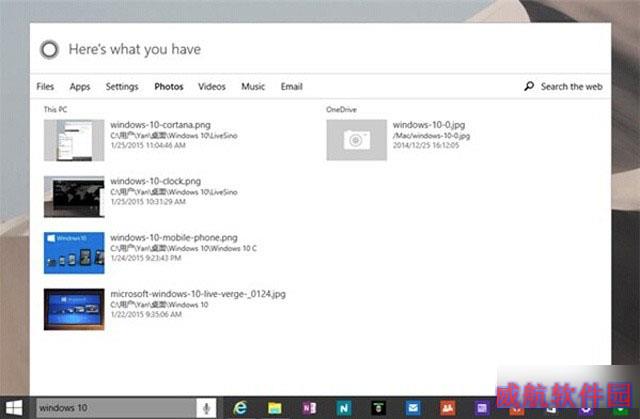Switch to the Videos filter tab
Viewport: 640px width, 419px height.
coord(212,86)
